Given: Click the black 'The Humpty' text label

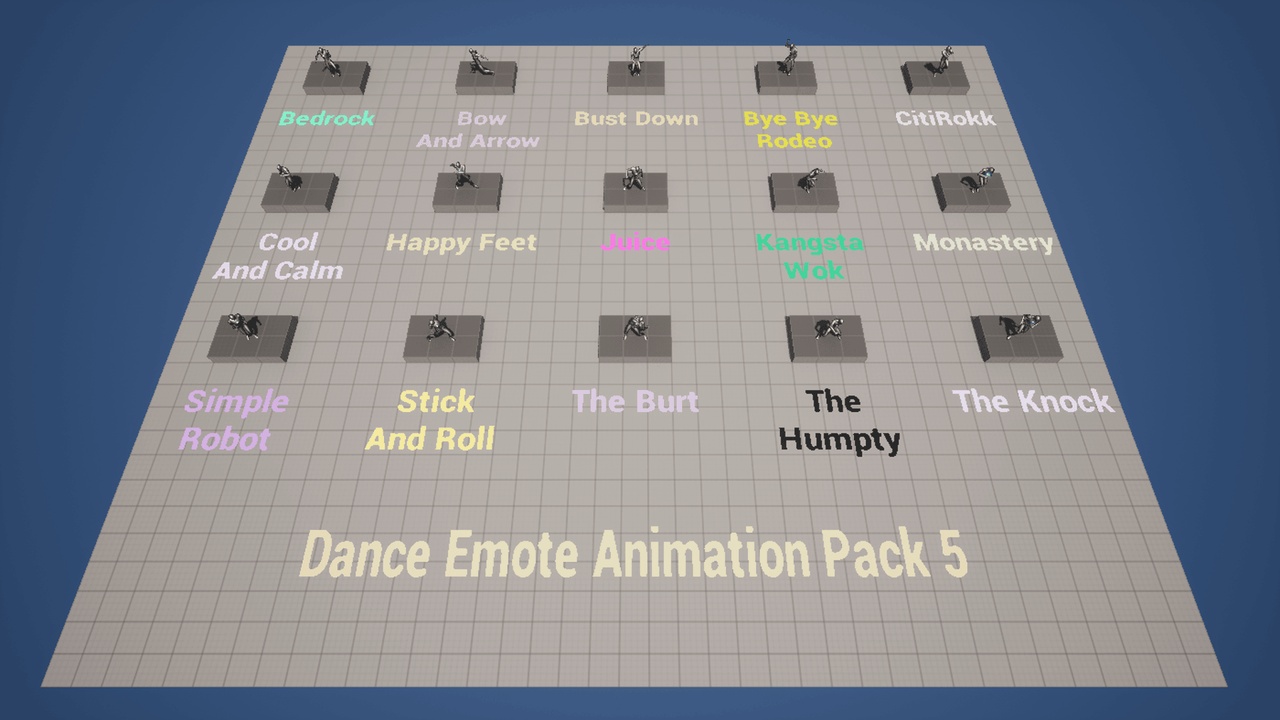Looking at the screenshot, I should pyautogui.click(x=840, y=421).
